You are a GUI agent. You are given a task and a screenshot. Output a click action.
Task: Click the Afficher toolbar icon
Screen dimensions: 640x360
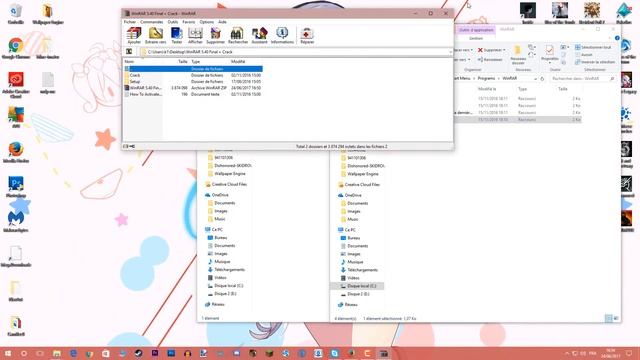195,36
